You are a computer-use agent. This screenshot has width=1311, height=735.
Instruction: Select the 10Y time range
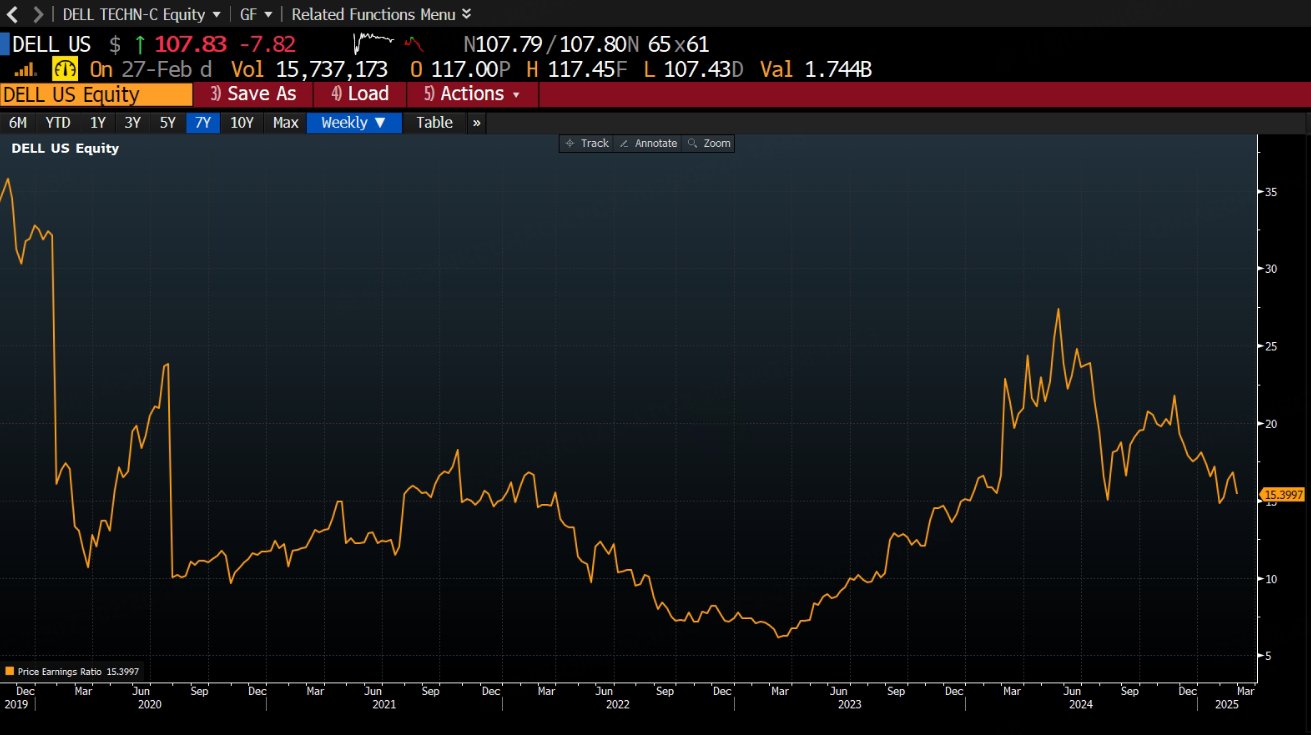(x=242, y=123)
